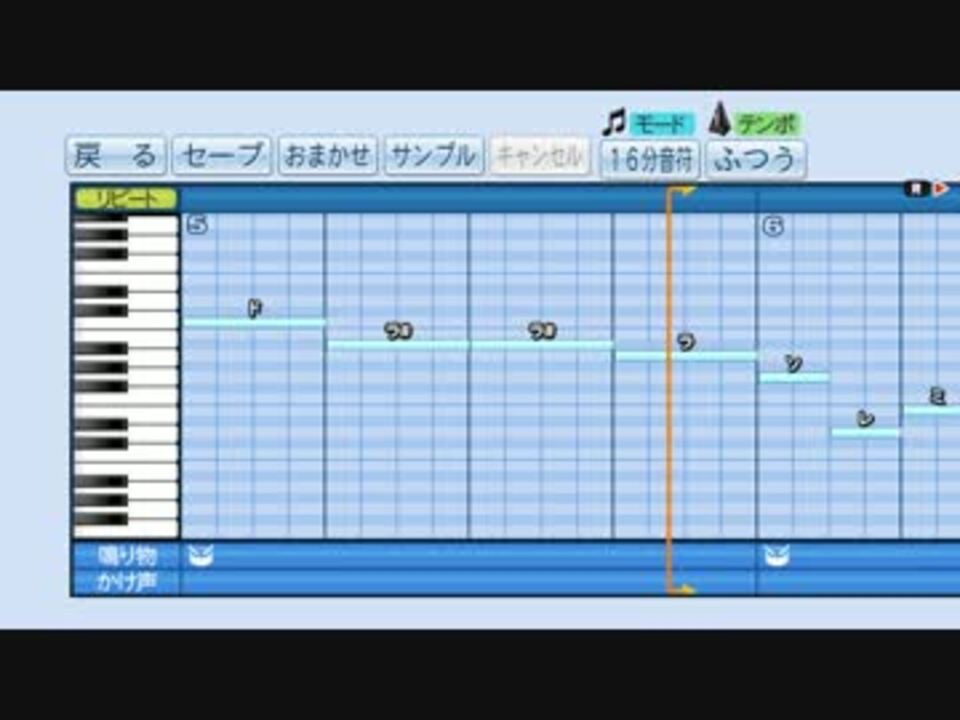This screenshot has height=720, width=960.
Task: Toggle the yellow リピート repeat button
Action: [126, 198]
